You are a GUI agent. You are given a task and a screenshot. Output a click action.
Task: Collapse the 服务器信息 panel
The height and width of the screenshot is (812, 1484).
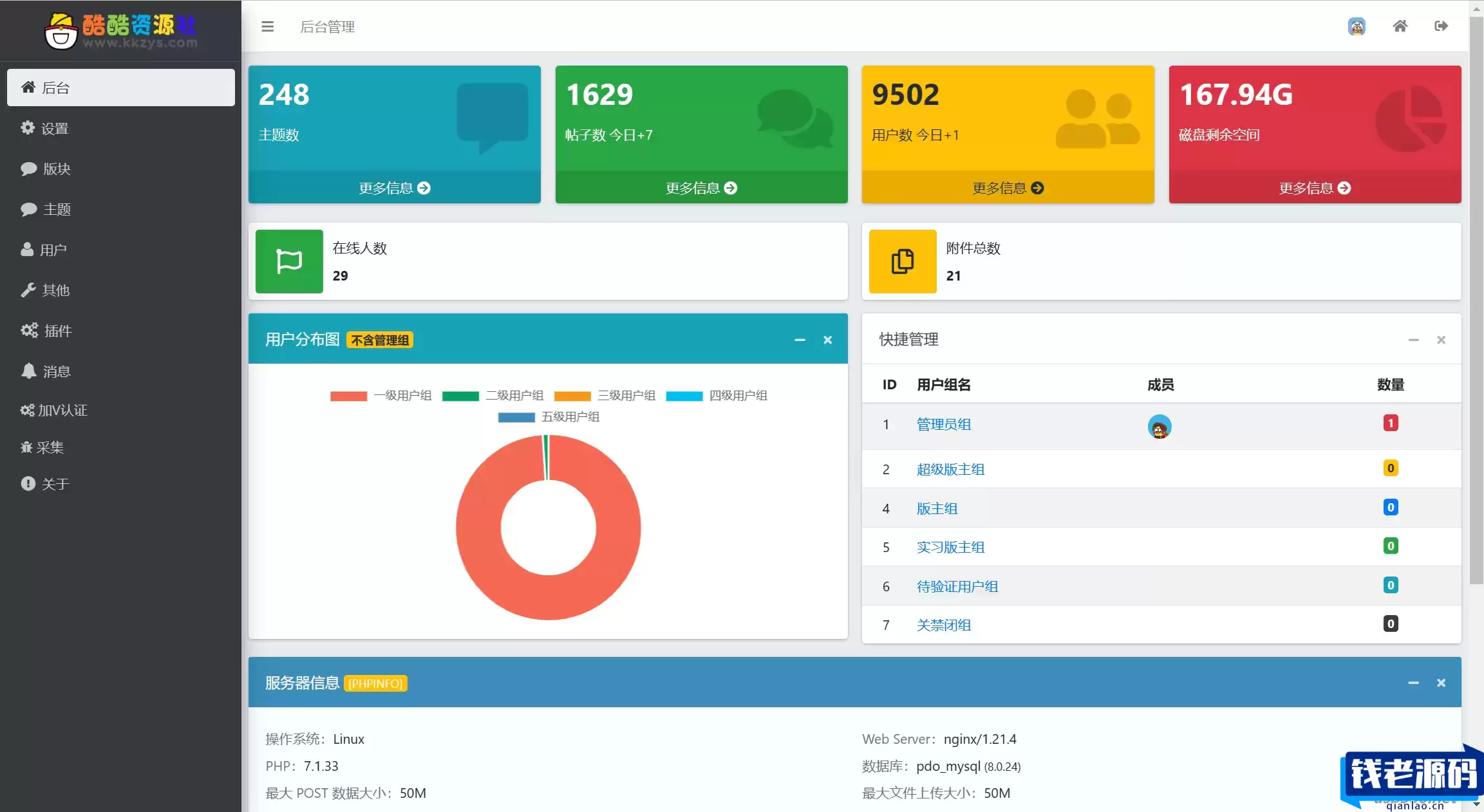(1413, 683)
